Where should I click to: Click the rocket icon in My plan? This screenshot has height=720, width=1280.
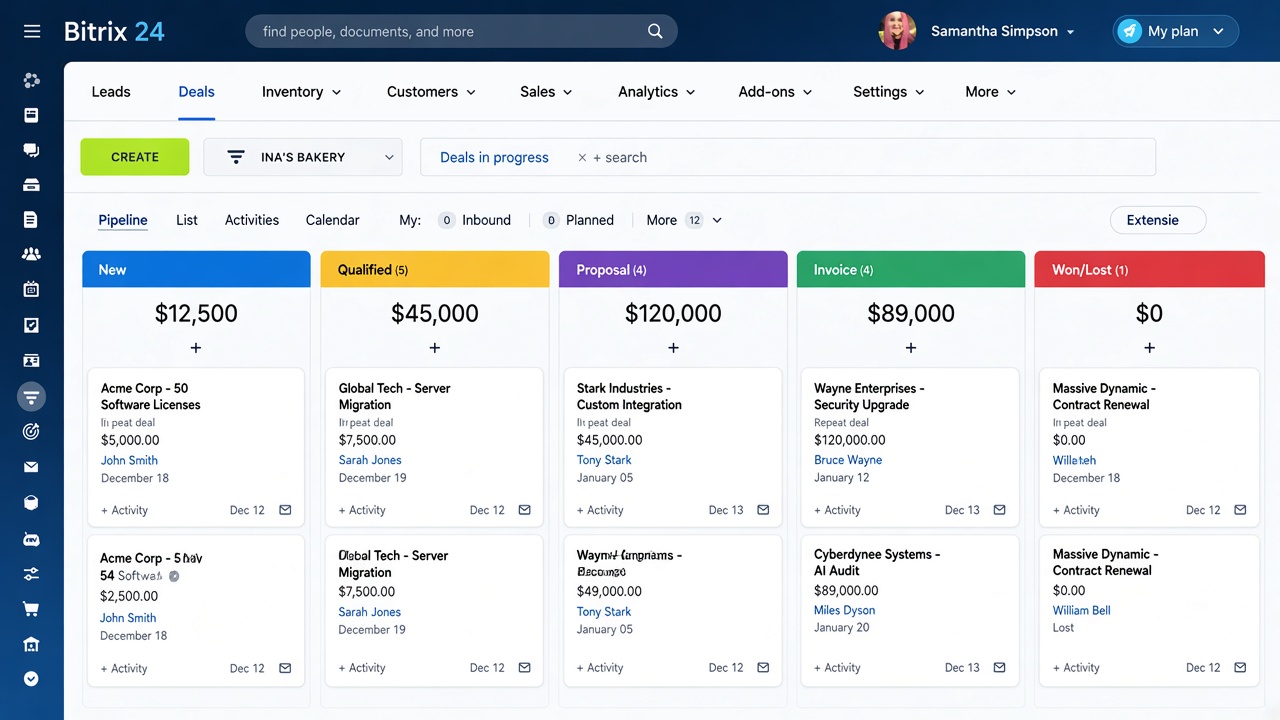(1130, 31)
